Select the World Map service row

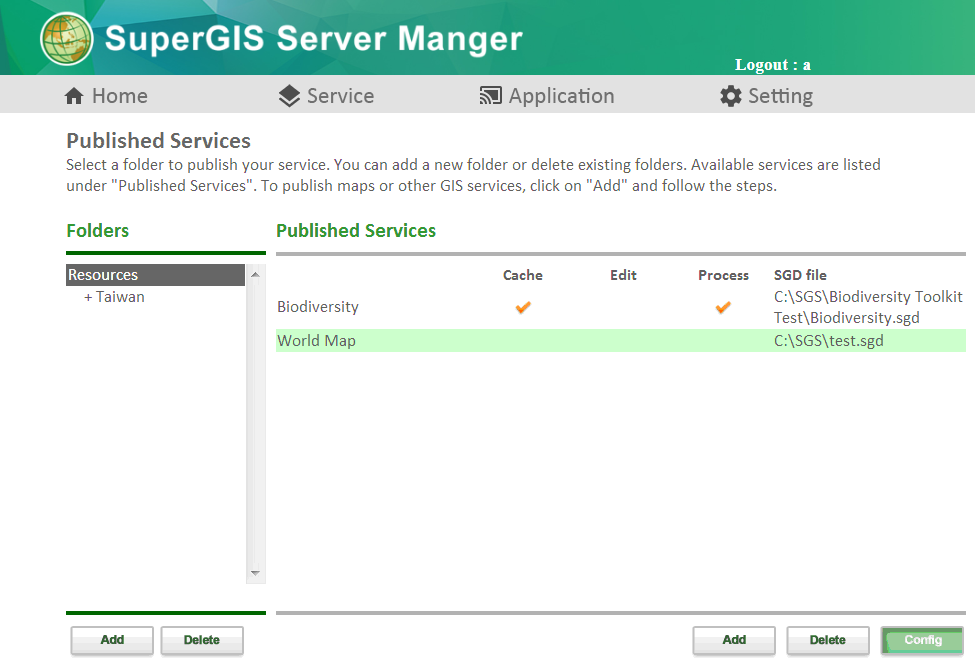coord(621,341)
